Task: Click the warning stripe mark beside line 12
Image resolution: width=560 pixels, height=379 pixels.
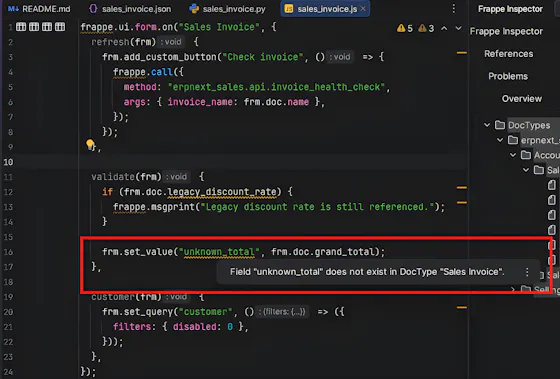Action: coord(462,188)
